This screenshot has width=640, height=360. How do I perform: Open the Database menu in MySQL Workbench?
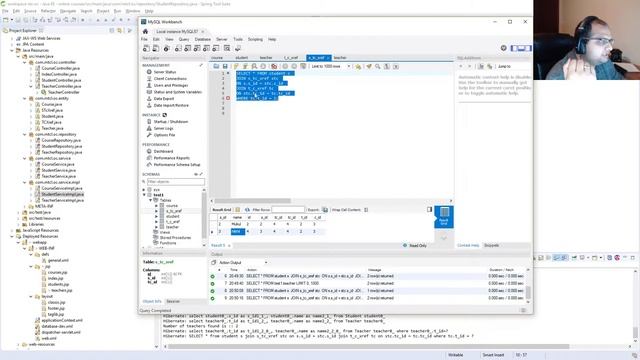(x=202, y=40)
